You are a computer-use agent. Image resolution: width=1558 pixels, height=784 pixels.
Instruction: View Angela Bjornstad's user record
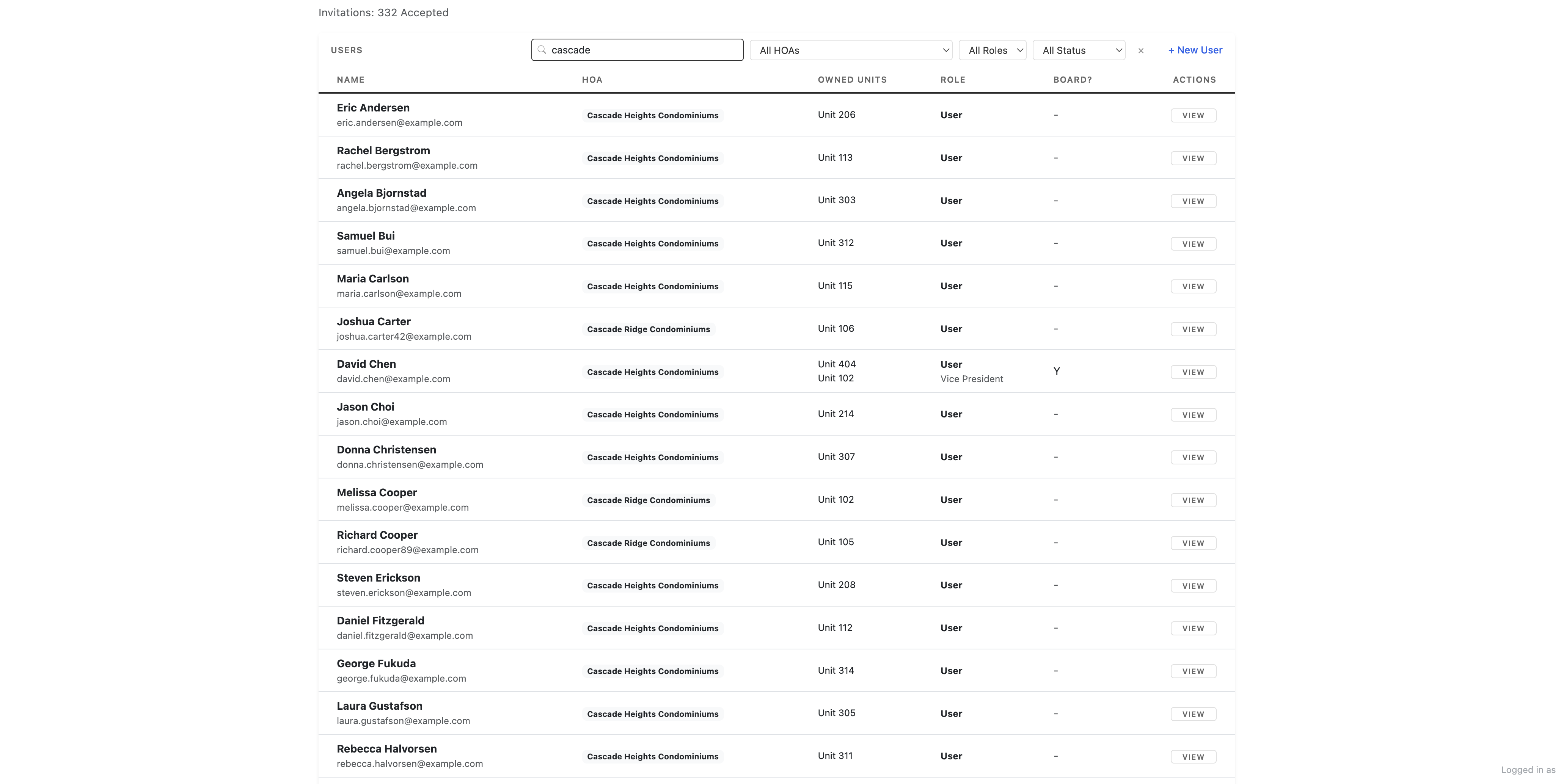tap(1193, 201)
